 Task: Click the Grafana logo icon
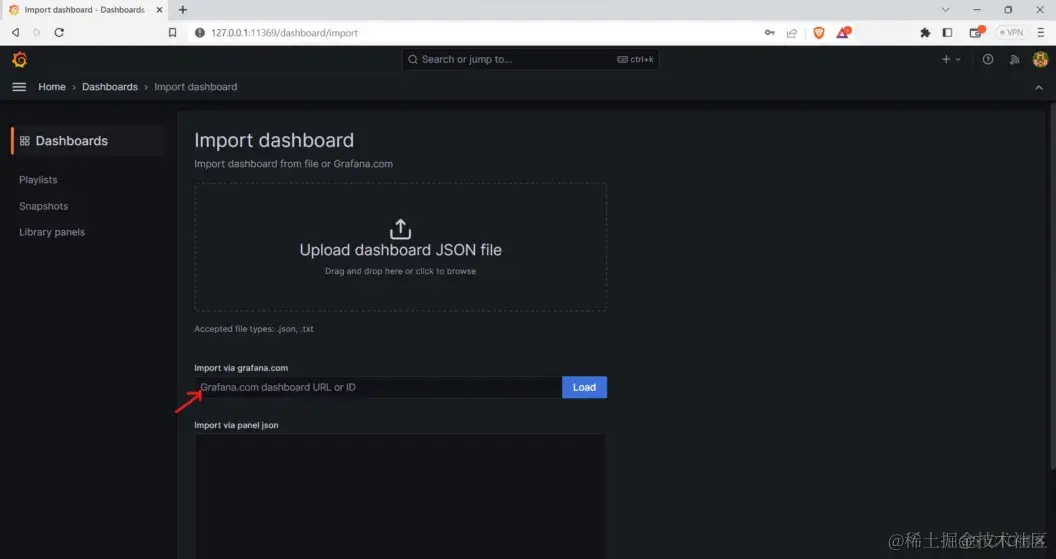pyautogui.click(x=20, y=59)
